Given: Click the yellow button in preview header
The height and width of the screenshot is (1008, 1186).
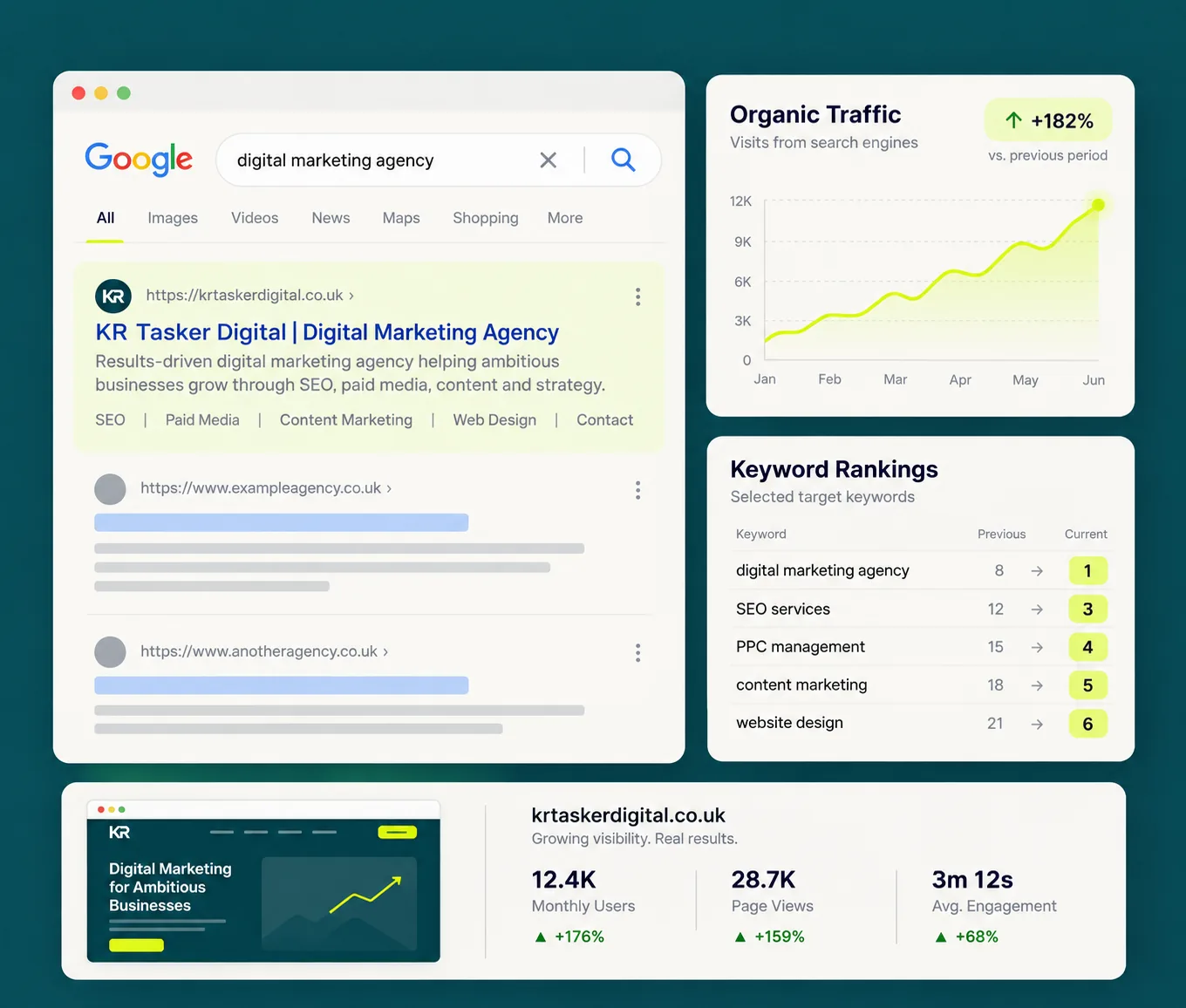Looking at the screenshot, I should click(x=397, y=833).
